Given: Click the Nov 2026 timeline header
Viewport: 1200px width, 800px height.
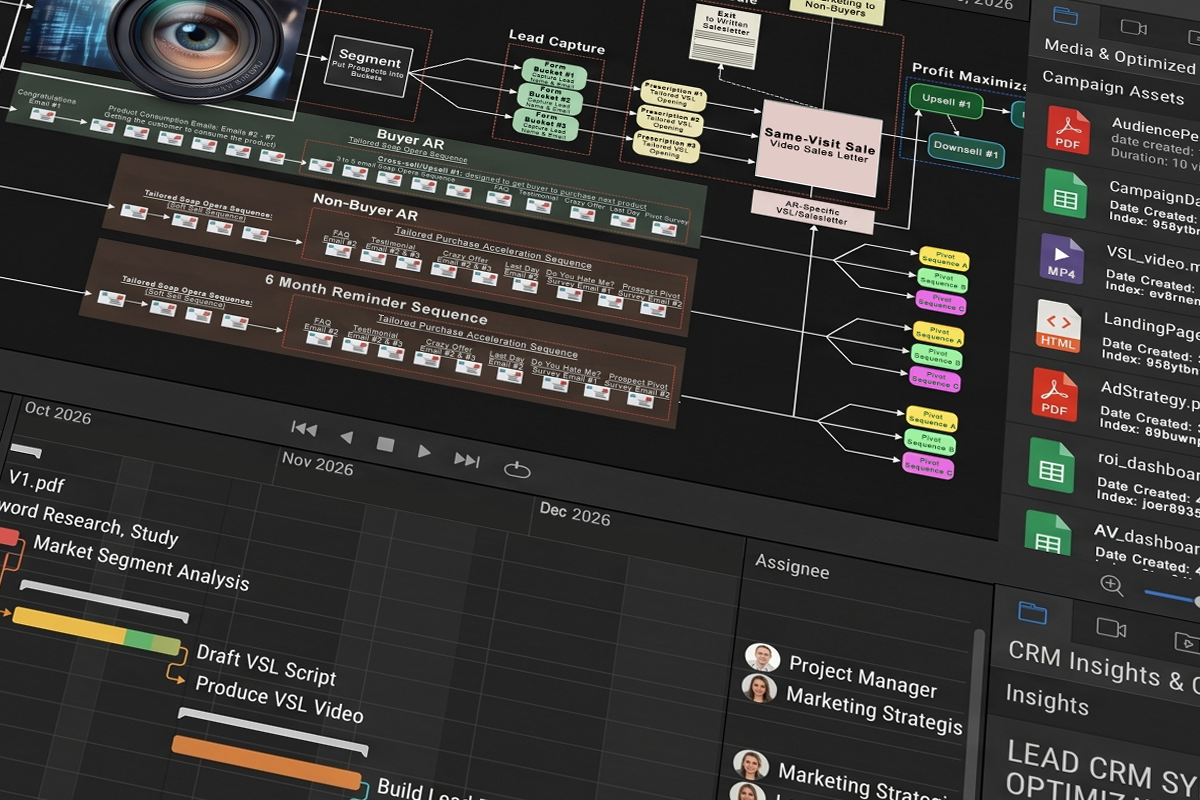Looking at the screenshot, I should click(x=318, y=463).
